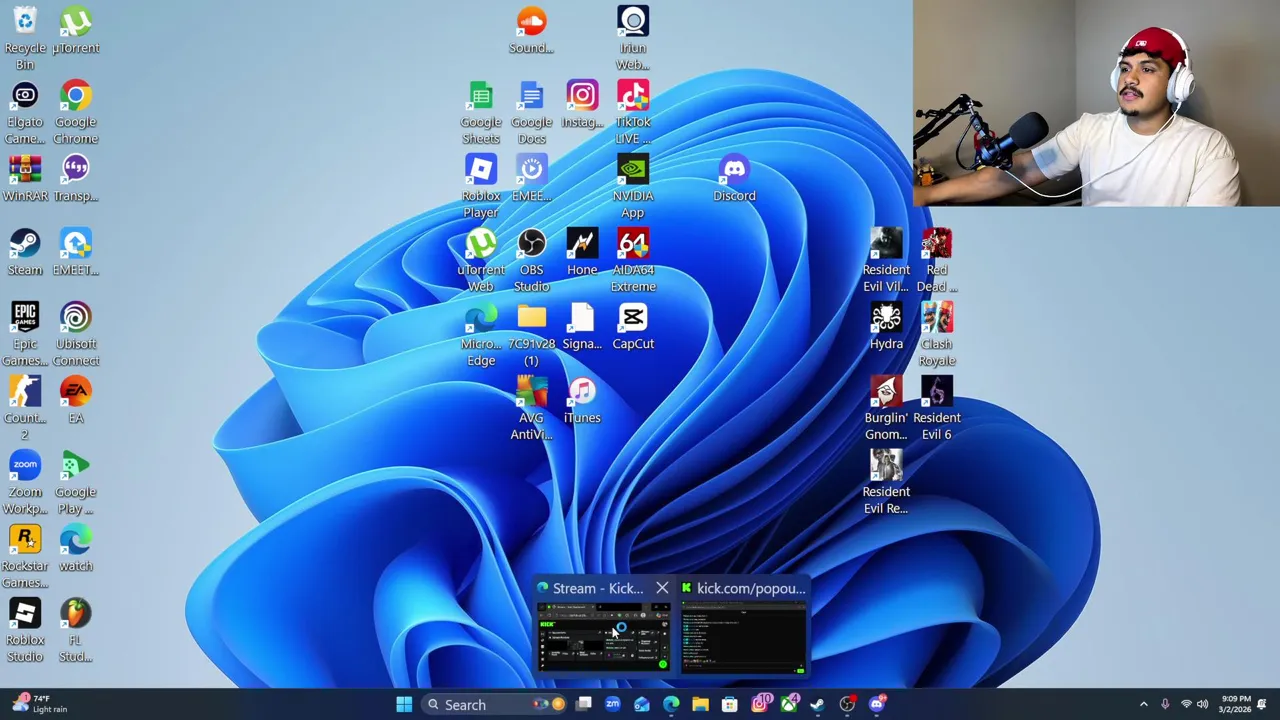Open the Xbox app on the taskbar
Image resolution: width=1280 pixels, height=720 pixels.
pyautogui.click(x=789, y=704)
